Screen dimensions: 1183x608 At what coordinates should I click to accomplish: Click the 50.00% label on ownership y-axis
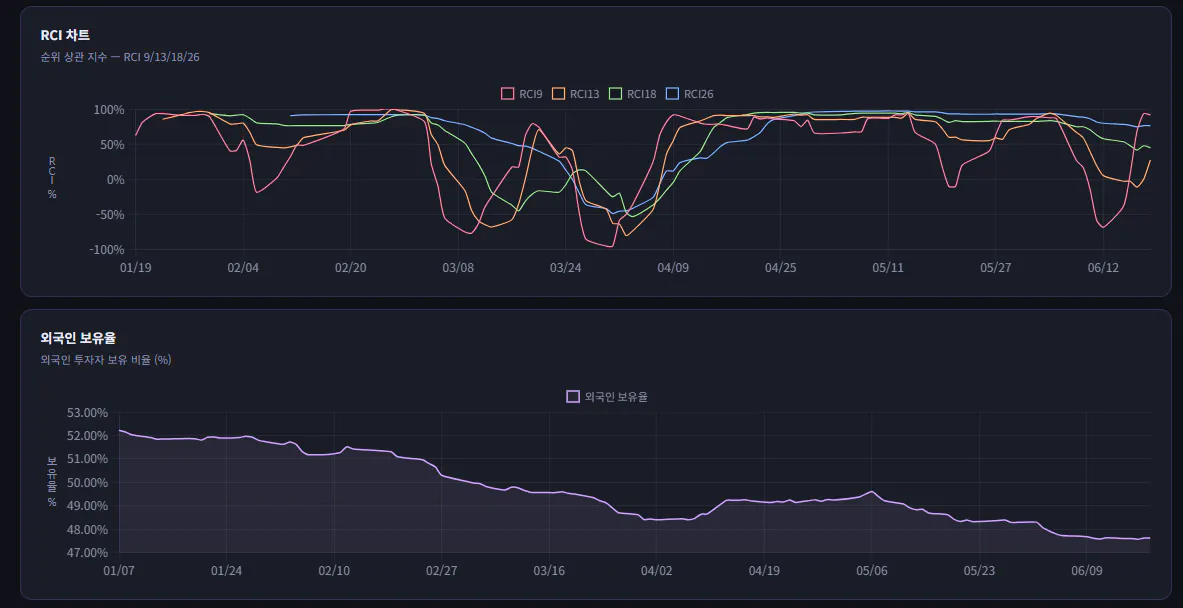tap(88, 483)
